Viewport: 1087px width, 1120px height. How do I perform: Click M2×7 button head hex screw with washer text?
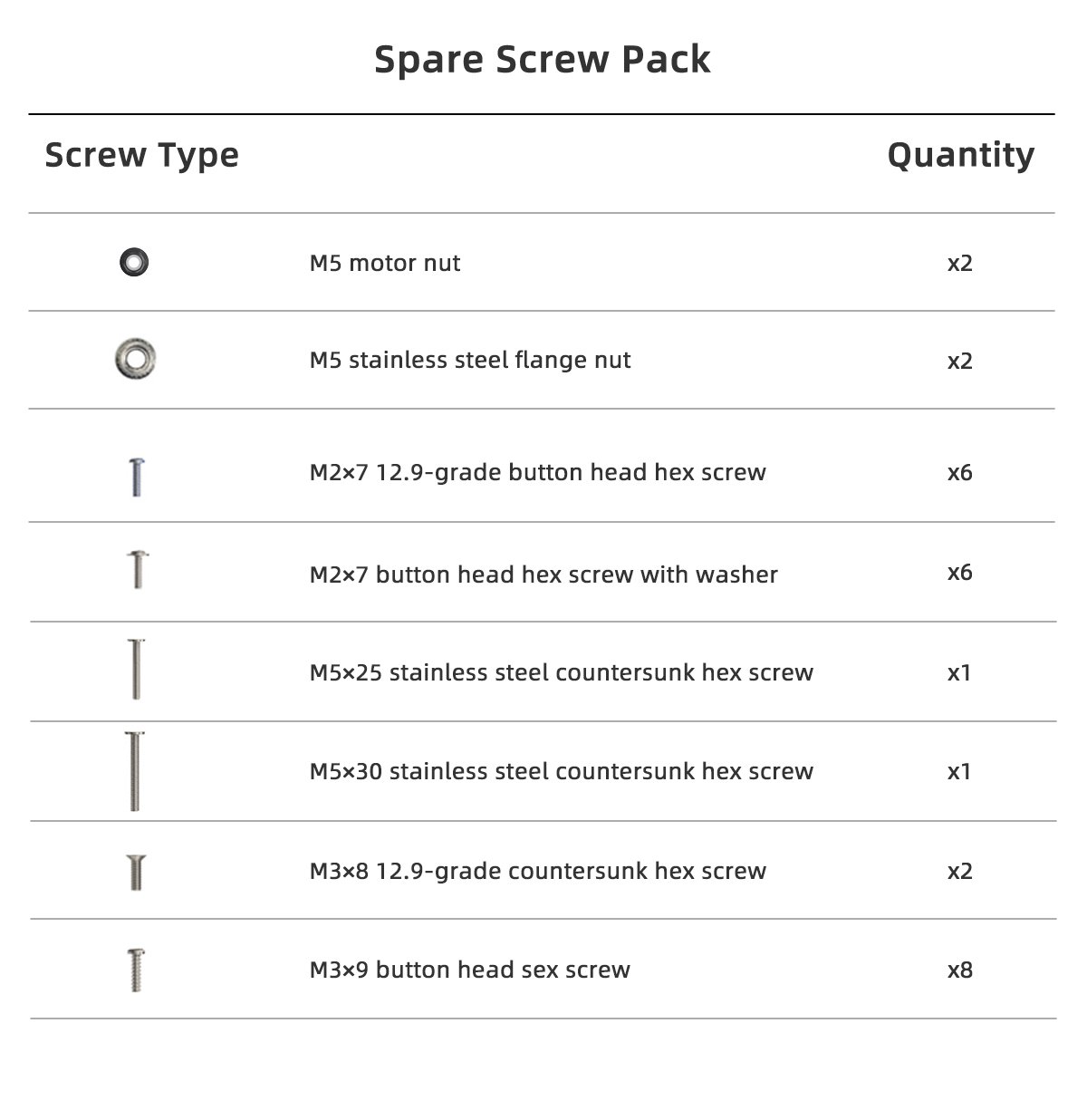(543, 575)
